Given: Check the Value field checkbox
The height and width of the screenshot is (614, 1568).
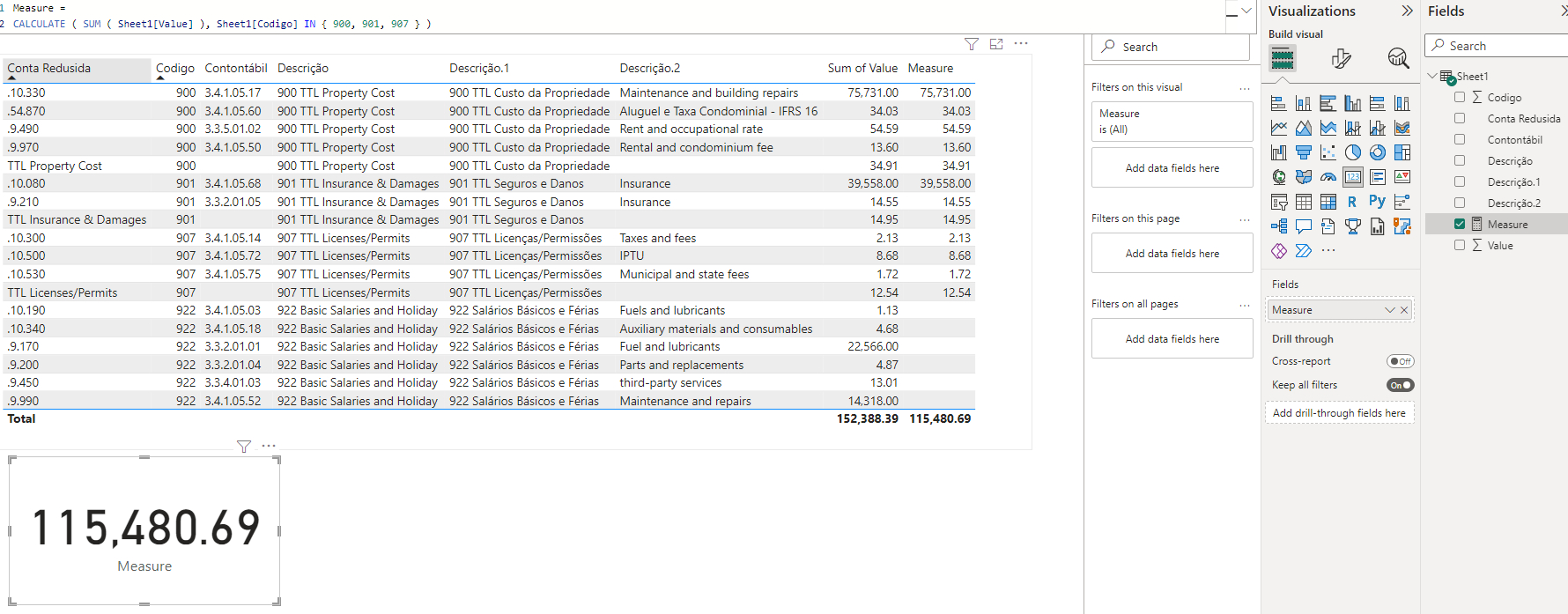Looking at the screenshot, I should 1460,246.
